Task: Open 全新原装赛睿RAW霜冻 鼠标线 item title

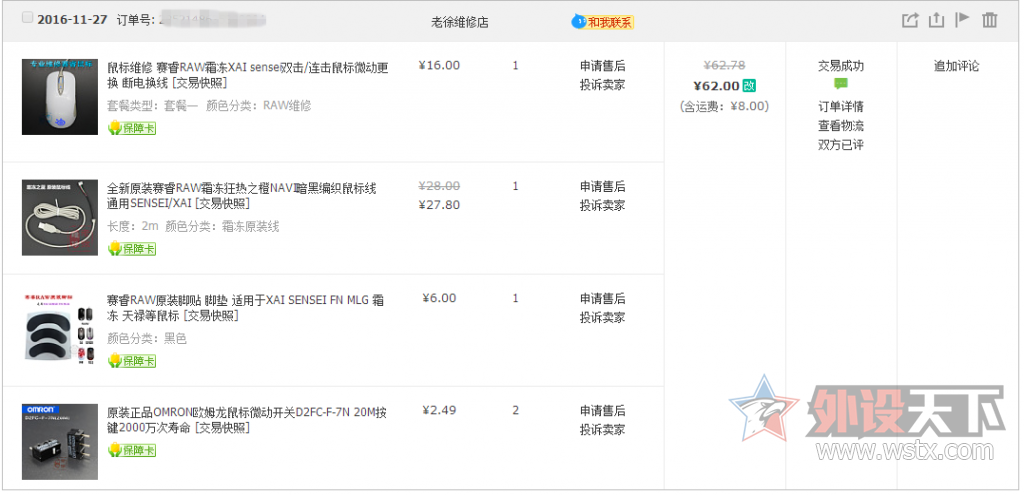Action: (x=242, y=196)
